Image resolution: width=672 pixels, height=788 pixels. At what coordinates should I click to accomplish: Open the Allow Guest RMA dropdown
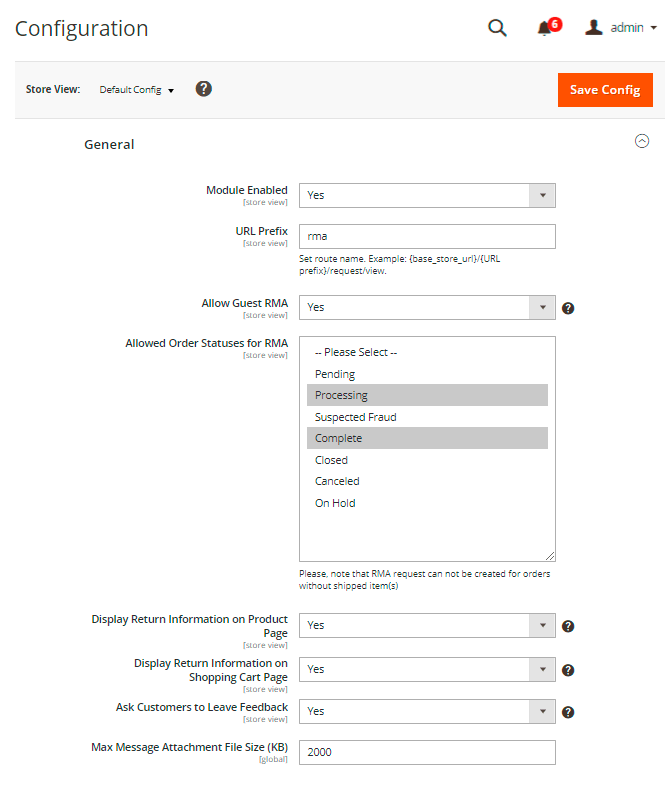pyautogui.click(x=427, y=307)
